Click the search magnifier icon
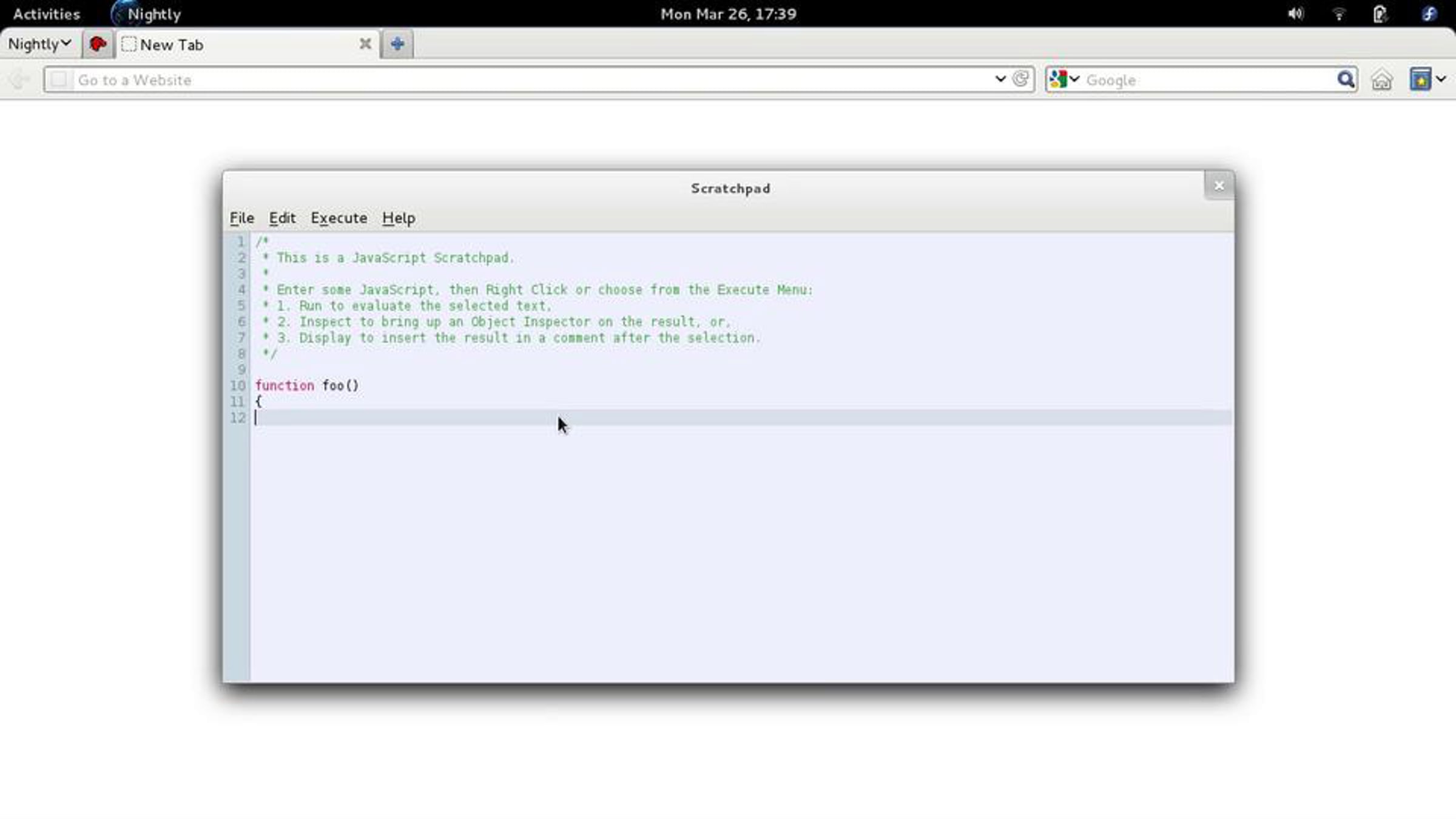 point(1345,79)
